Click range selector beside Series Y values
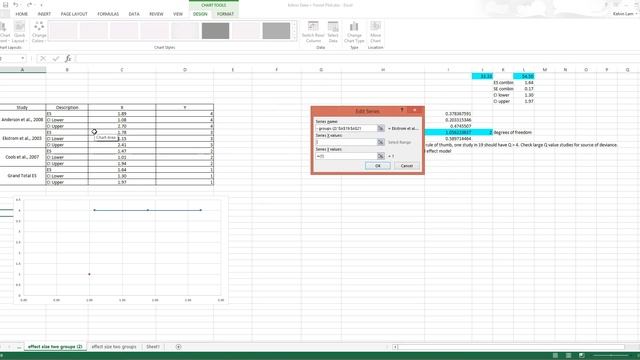Viewport: 640px width, 360px height. pyautogui.click(x=380, y=156)
